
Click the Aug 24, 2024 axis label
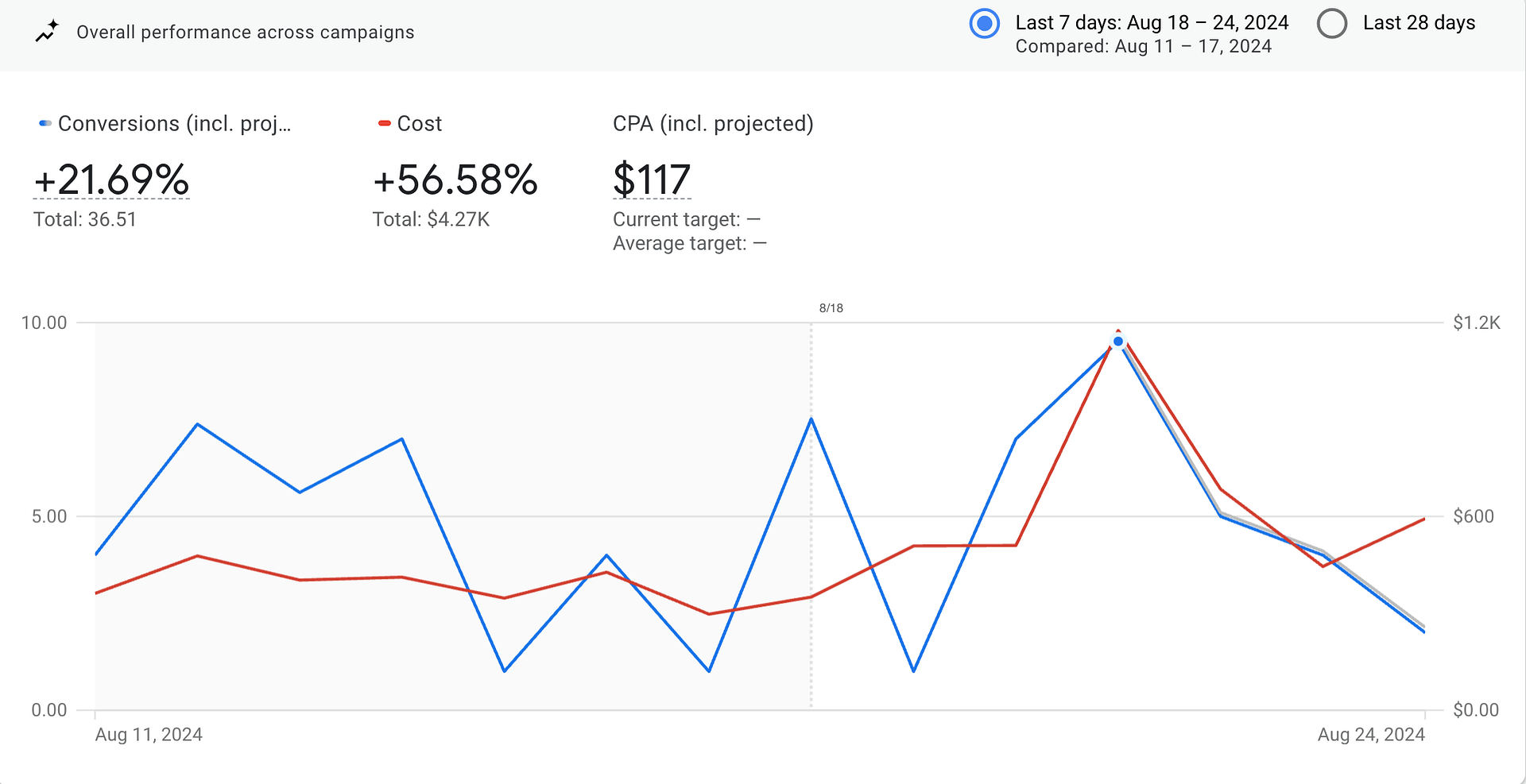[1371, 735]
